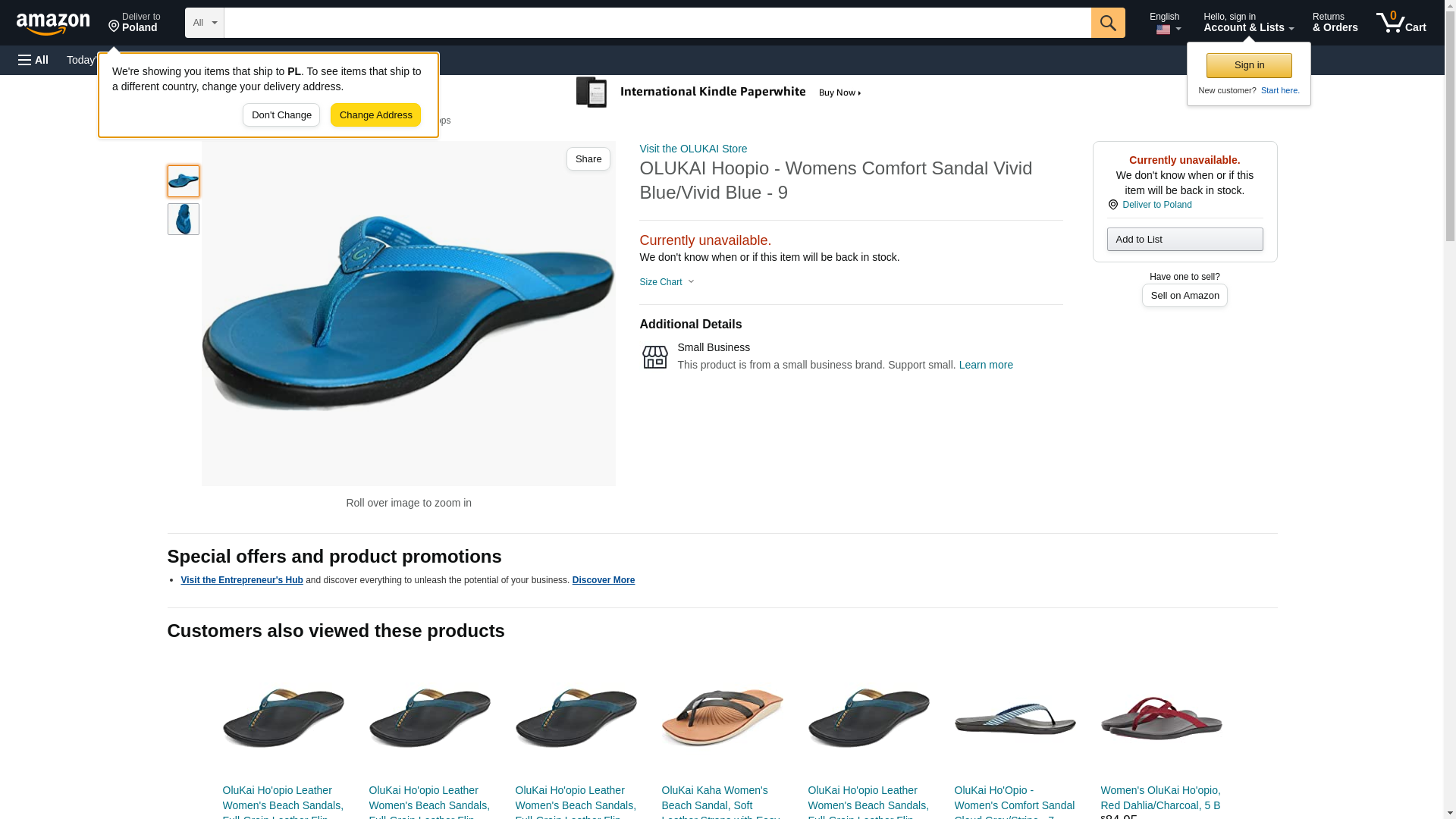Image resolution: width=1456 pixels, height=819 pixels.
Task: Select the side-view sandal thumbnail
Action: pos(183,181)
